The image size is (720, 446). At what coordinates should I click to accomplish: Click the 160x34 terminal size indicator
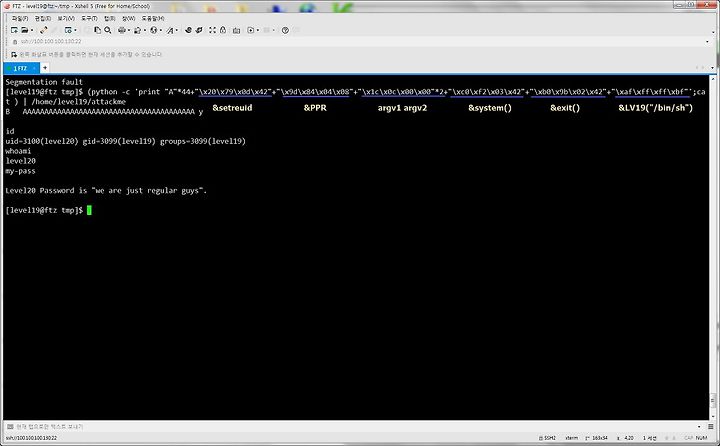click(x=596, y=438)
